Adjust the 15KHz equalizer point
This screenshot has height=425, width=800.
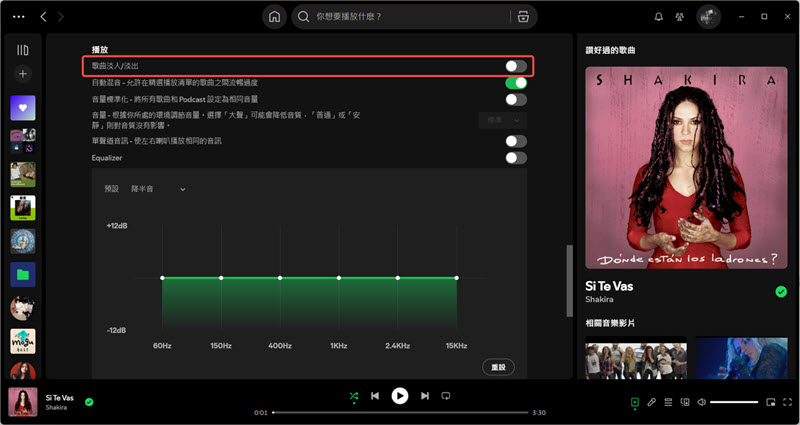tap(457, 278)
